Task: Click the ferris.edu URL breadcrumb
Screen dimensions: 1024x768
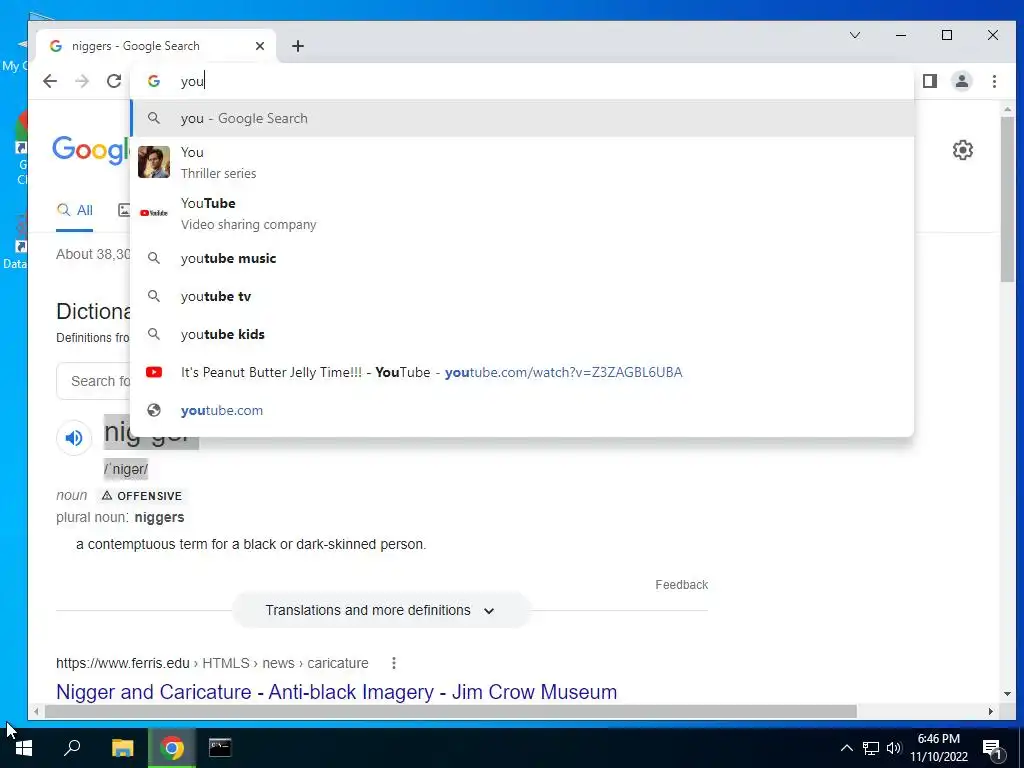Action: tap(212, 663)
